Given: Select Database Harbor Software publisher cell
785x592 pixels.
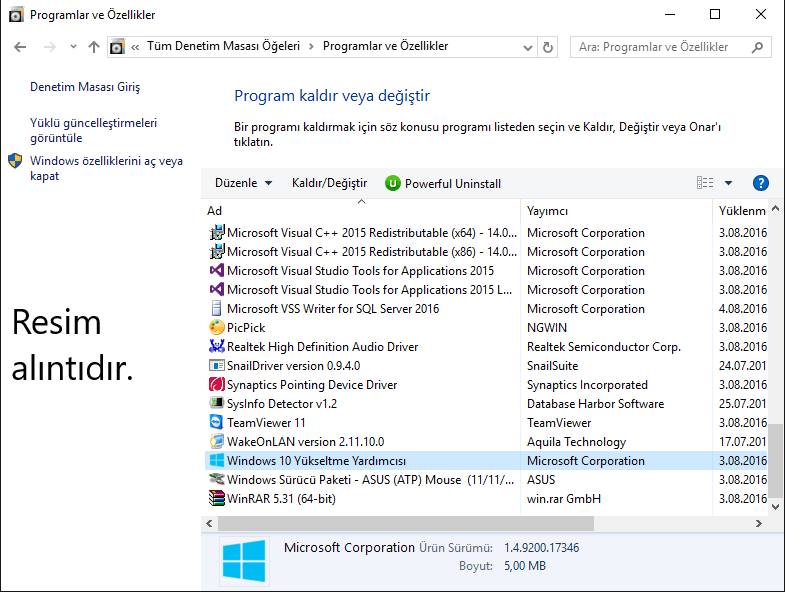Looking at the screenshot, I should coord(595,404).
